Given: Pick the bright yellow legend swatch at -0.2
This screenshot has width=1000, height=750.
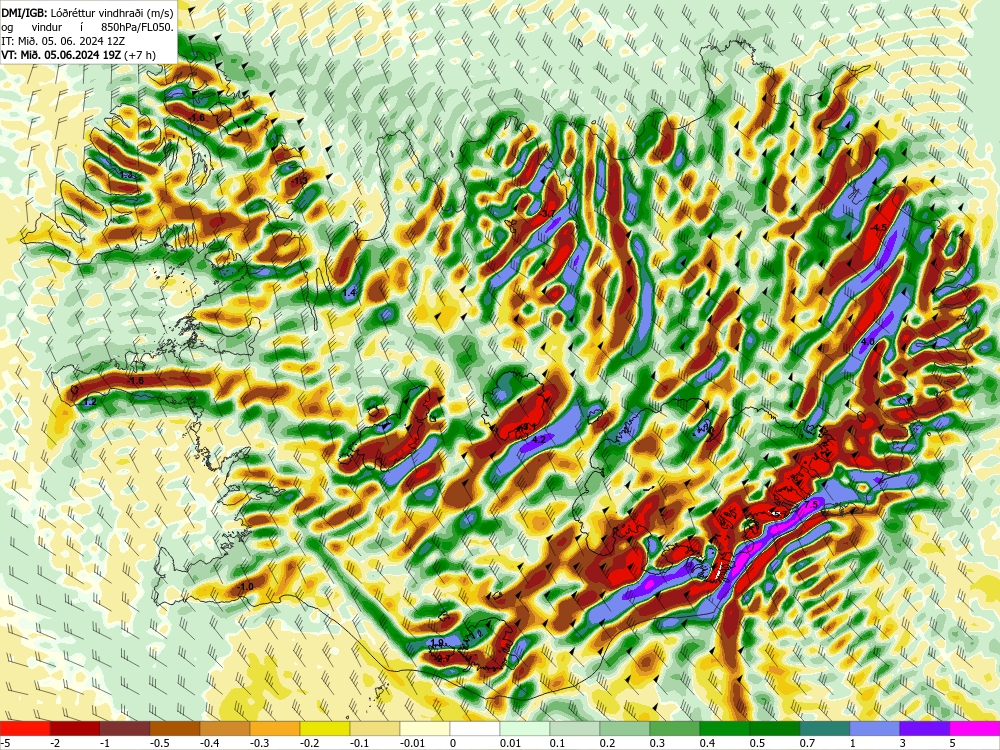Looking at the screenshot, I should click(325, 728).
